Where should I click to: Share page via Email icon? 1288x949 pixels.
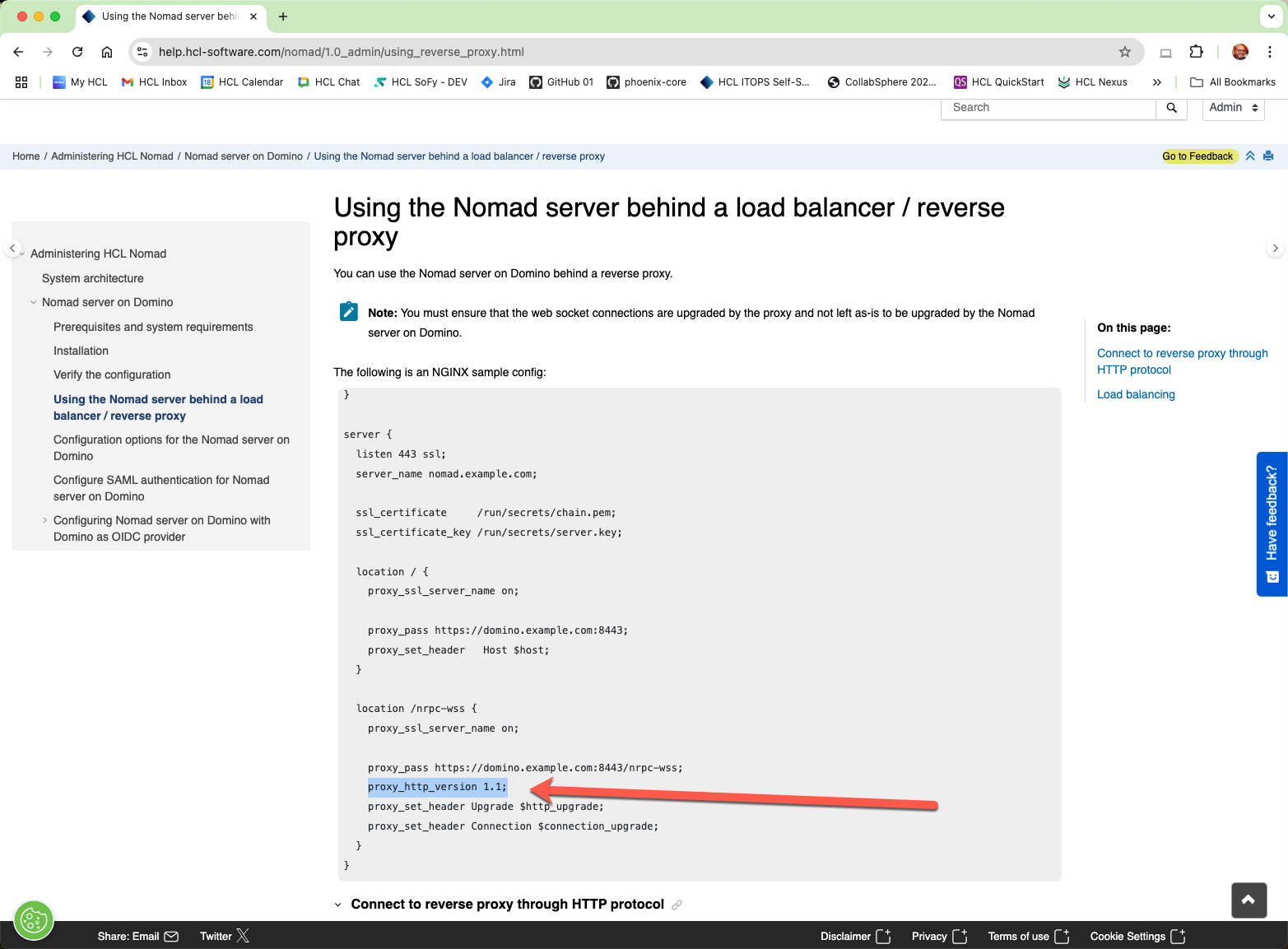[x=171, y=937]
